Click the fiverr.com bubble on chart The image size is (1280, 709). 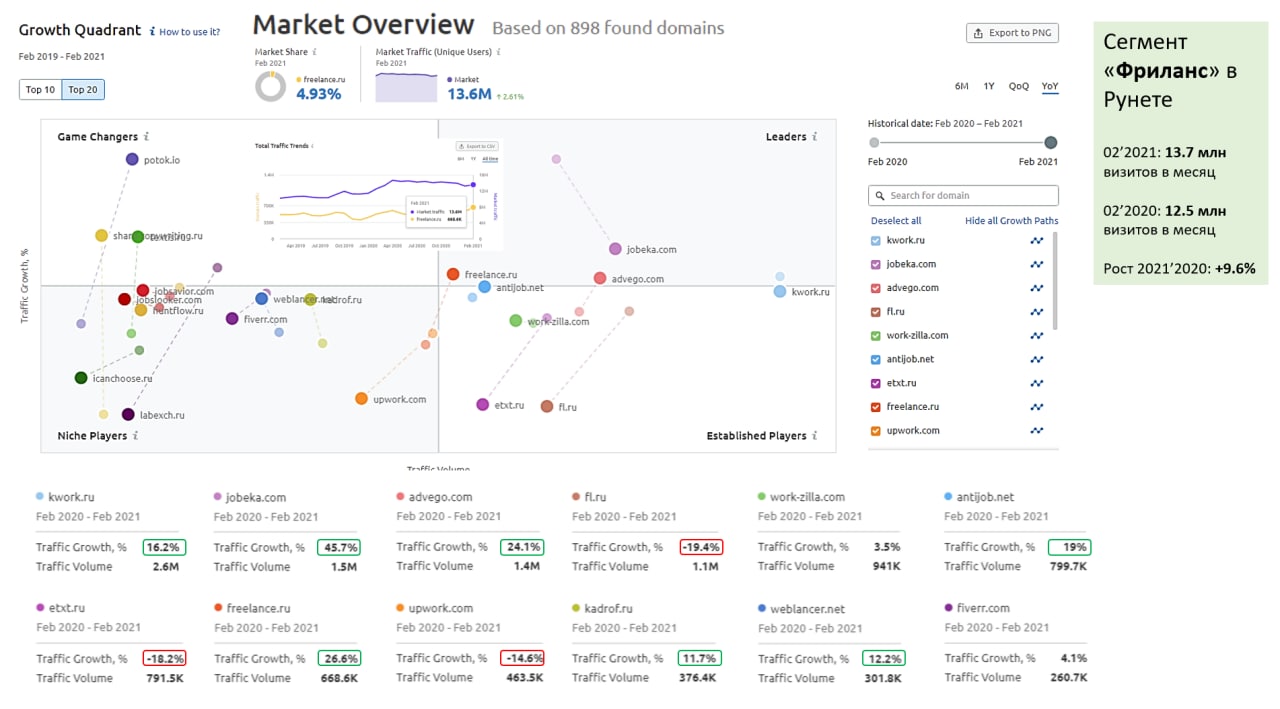232,319
